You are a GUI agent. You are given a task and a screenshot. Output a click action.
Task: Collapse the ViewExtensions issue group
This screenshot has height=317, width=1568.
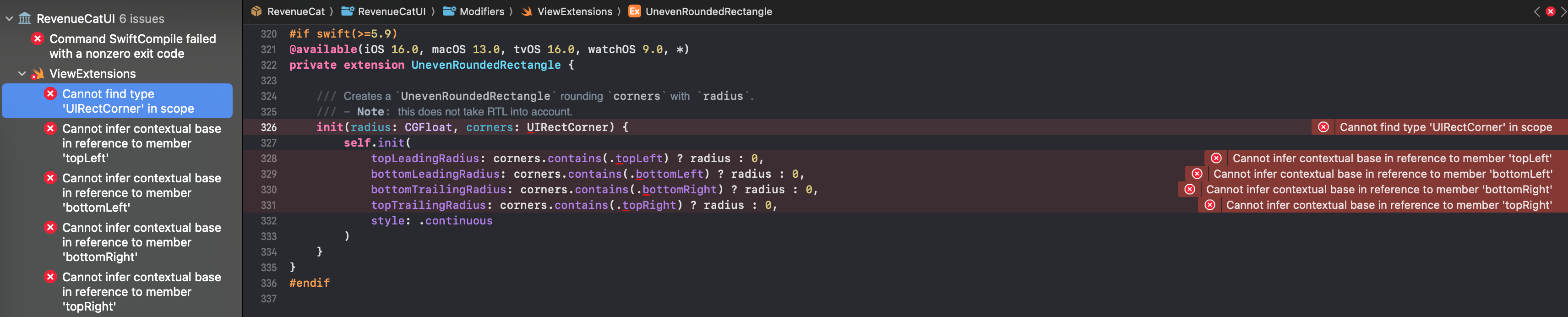tap(22, 74)
